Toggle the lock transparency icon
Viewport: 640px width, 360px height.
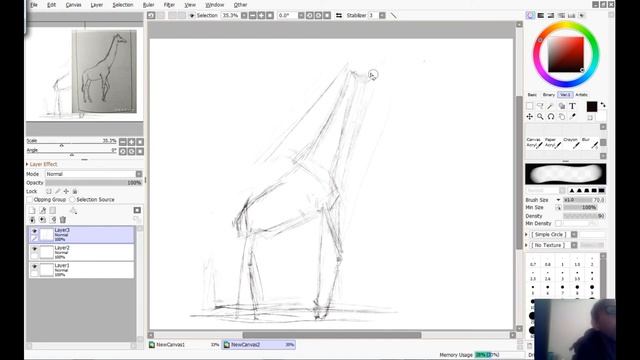point(49,191)
